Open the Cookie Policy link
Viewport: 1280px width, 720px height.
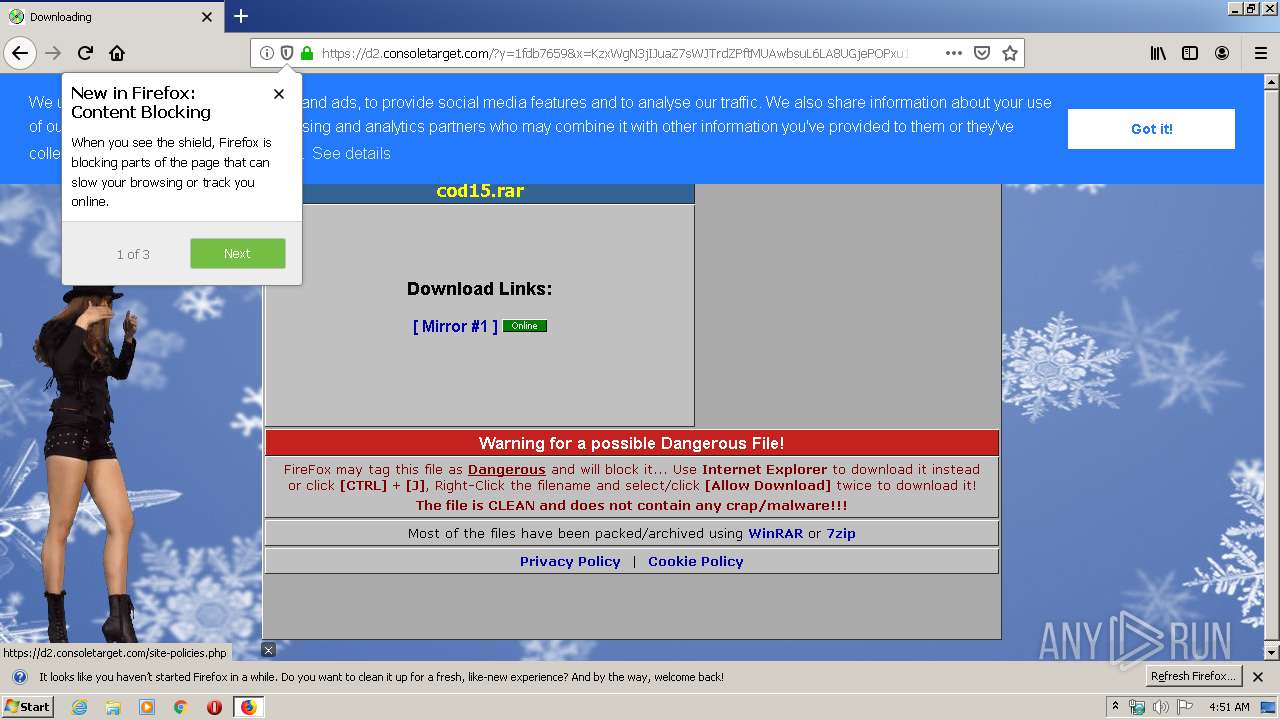(696, 561)
